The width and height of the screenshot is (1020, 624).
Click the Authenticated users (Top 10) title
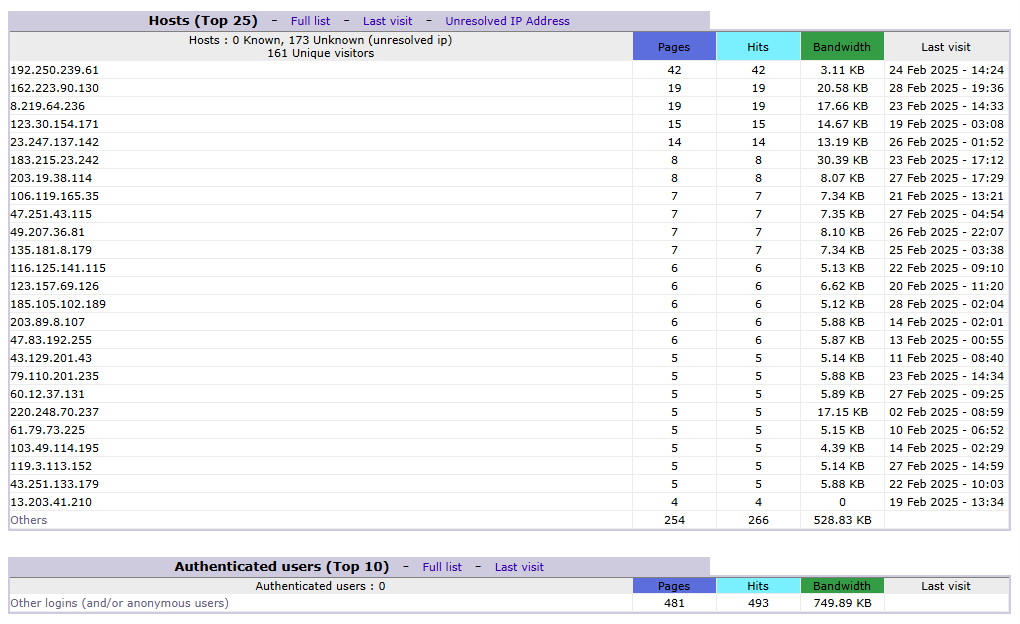point(281,567)
